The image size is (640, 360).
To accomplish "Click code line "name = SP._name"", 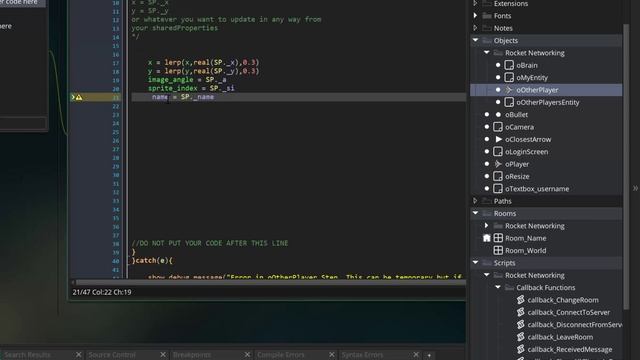I will point(183,97).
